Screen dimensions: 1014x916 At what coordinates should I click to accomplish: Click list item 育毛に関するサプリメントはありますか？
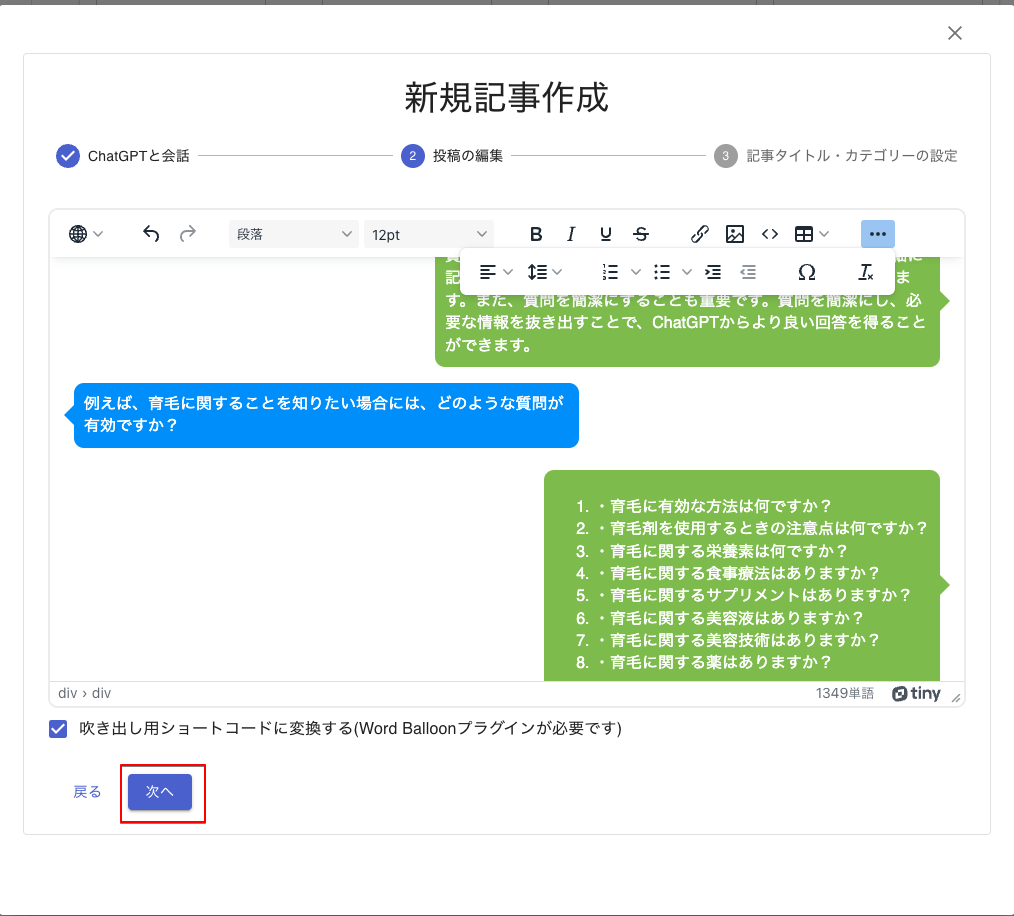tap(761, 595)
